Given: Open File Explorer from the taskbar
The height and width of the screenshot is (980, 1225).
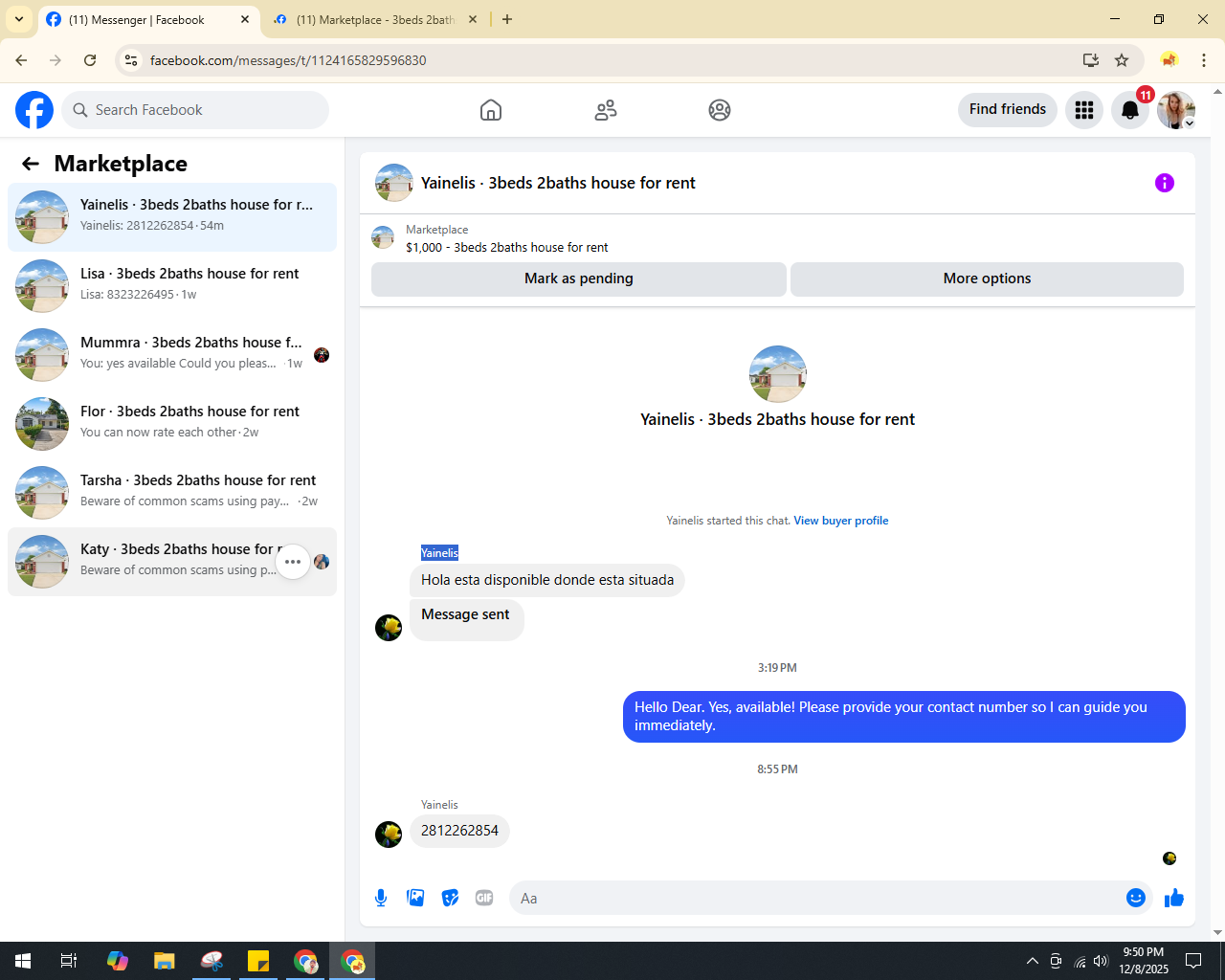Looking at the screenshot, I should [165, 961].
